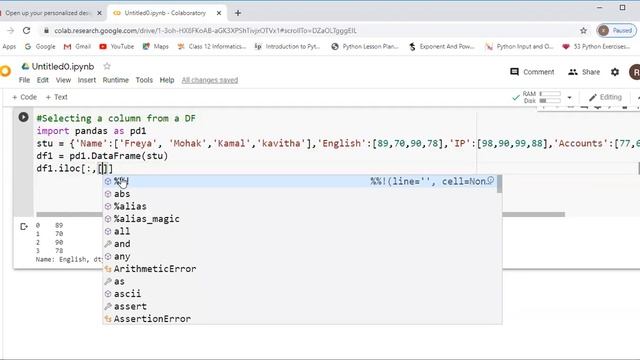The image size is (640, 360).
Task: Open 53 Python Exercises bookmark
Action: pyautogui.click(x=596, y=47)
